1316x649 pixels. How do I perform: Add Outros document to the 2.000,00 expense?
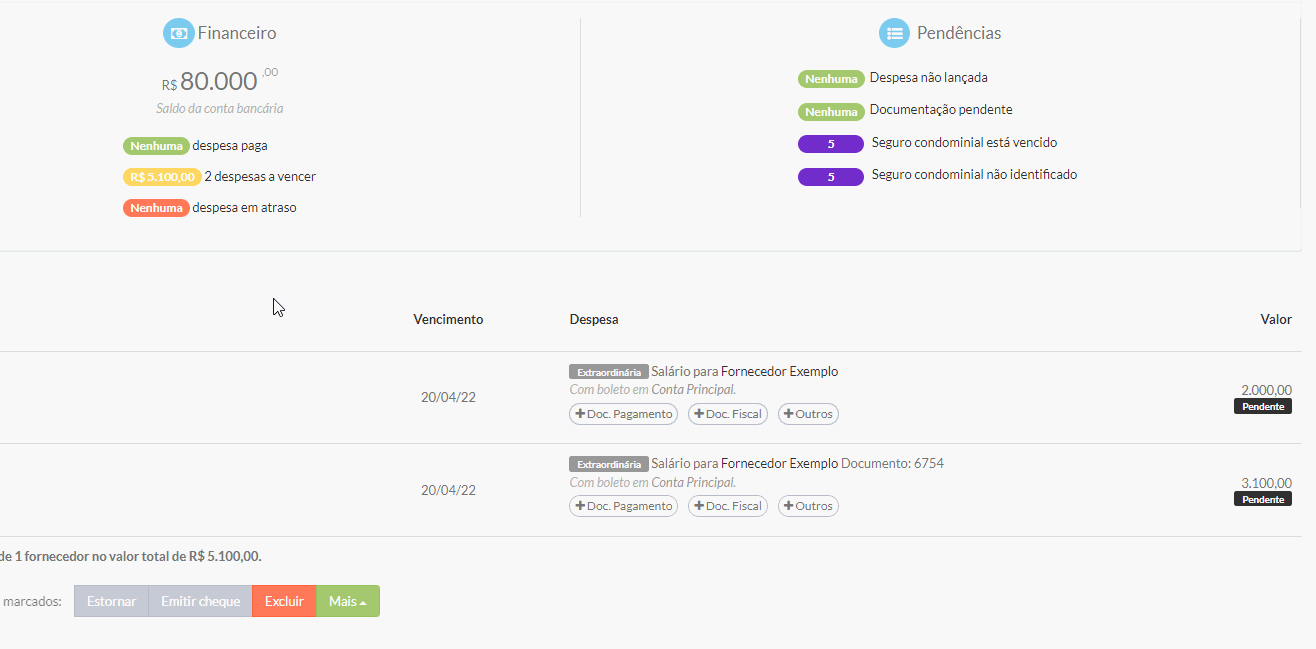point(808,414)
